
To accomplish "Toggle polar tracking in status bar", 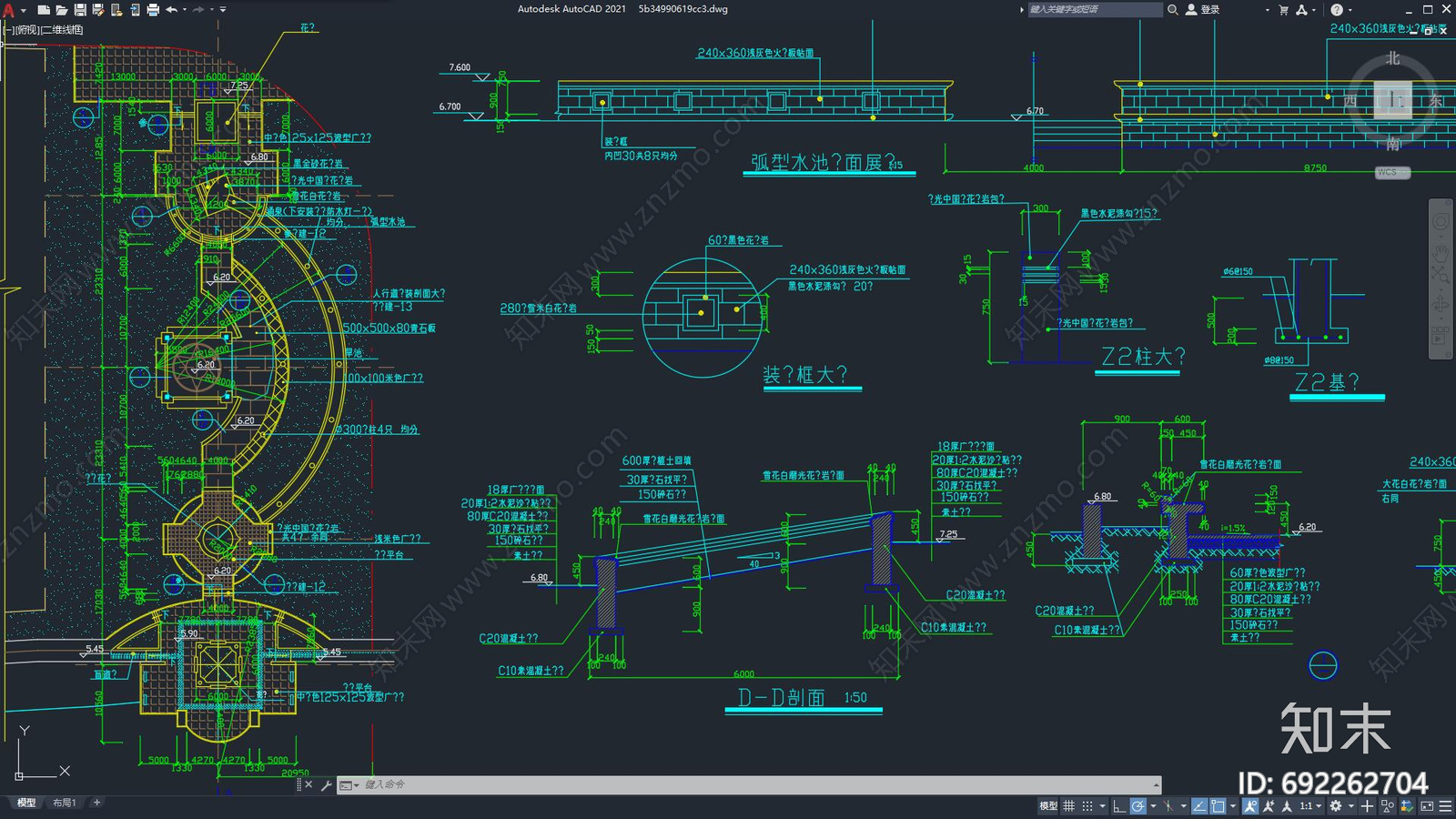I will click(x=1138, y=806).
